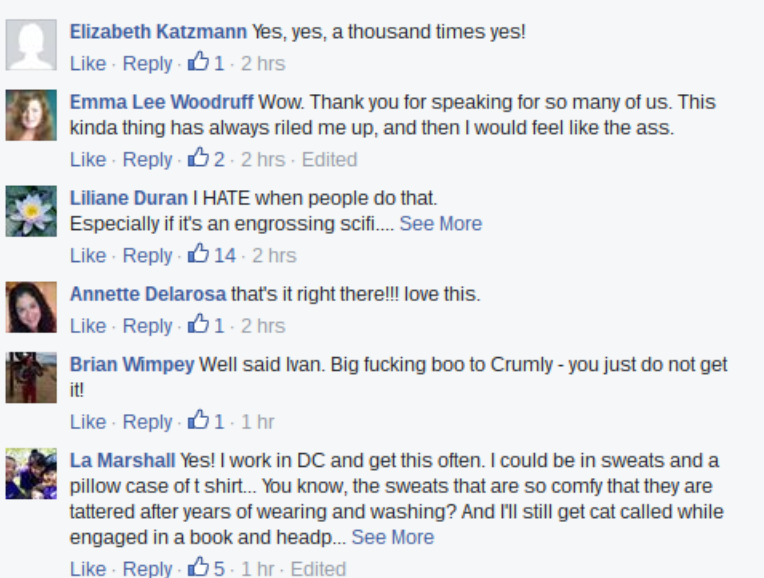The height and width of the screenshot is (578, 764).
Task: Reply to Elizabeth Katzmann's comment
Action: (x=147, y=63)
